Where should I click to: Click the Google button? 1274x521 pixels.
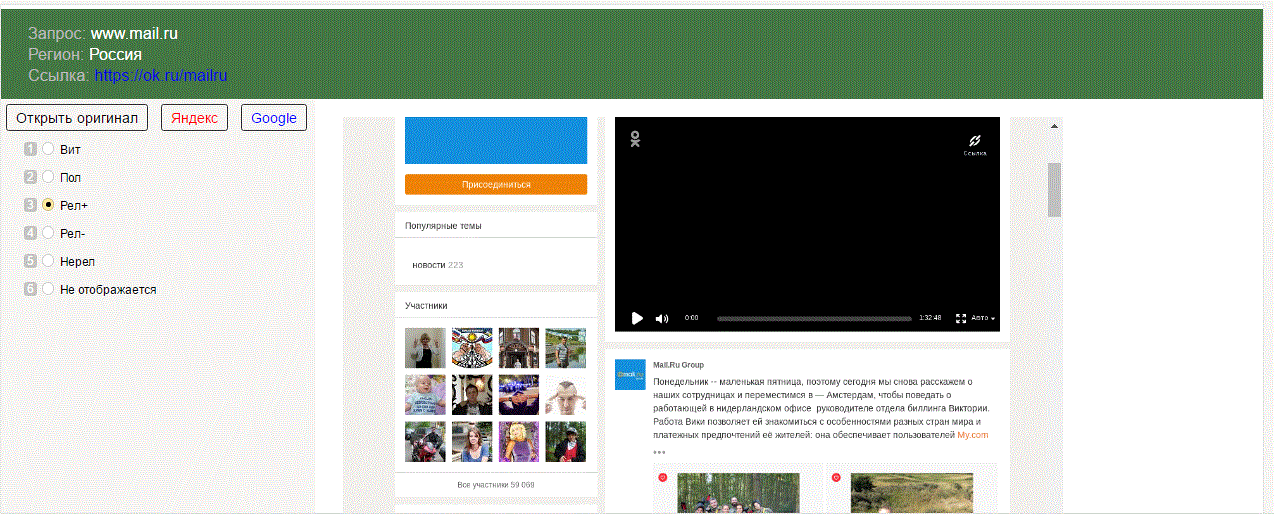coord(274,117)
